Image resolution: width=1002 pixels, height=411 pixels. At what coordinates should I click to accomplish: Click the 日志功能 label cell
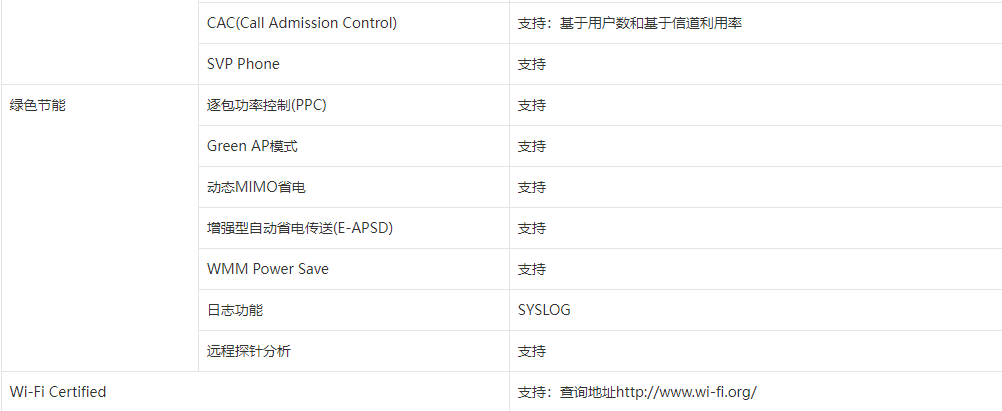(353, 310)
